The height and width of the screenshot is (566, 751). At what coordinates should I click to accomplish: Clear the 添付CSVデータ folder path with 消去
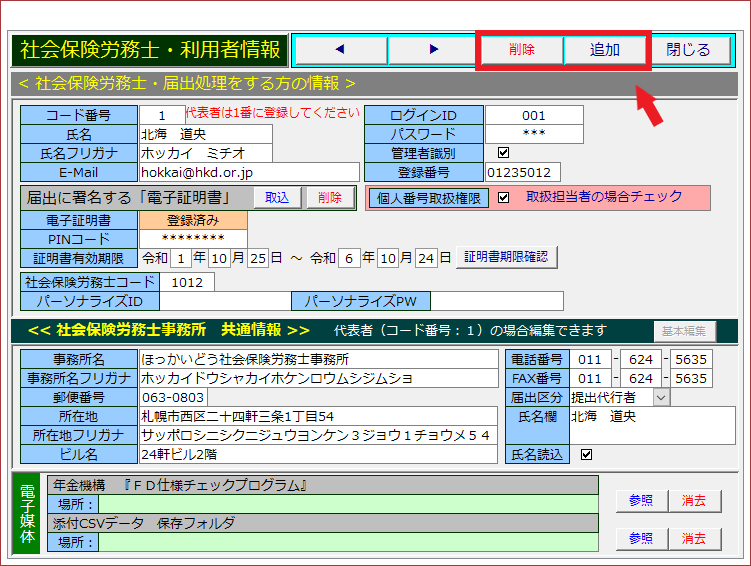(694, 538)
